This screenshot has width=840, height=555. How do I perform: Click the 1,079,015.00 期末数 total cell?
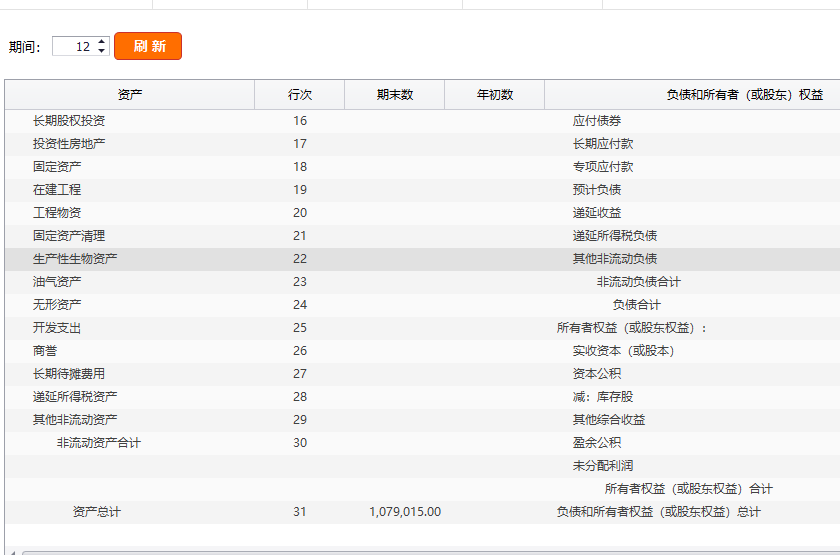pyautogui.click(x=405, y=512)
